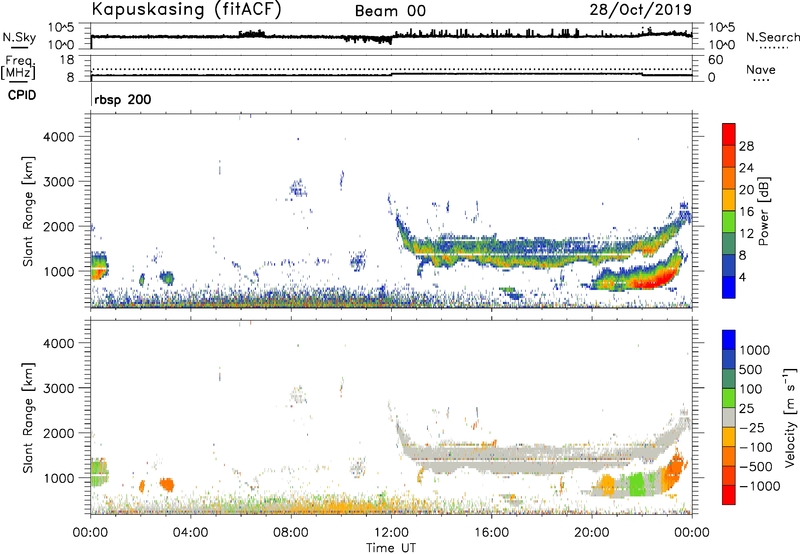The width and height of the screenshot is (800, 554).
Task: Click the 'rbsp 200' CPID text
Action: click(x=123, y=99)
